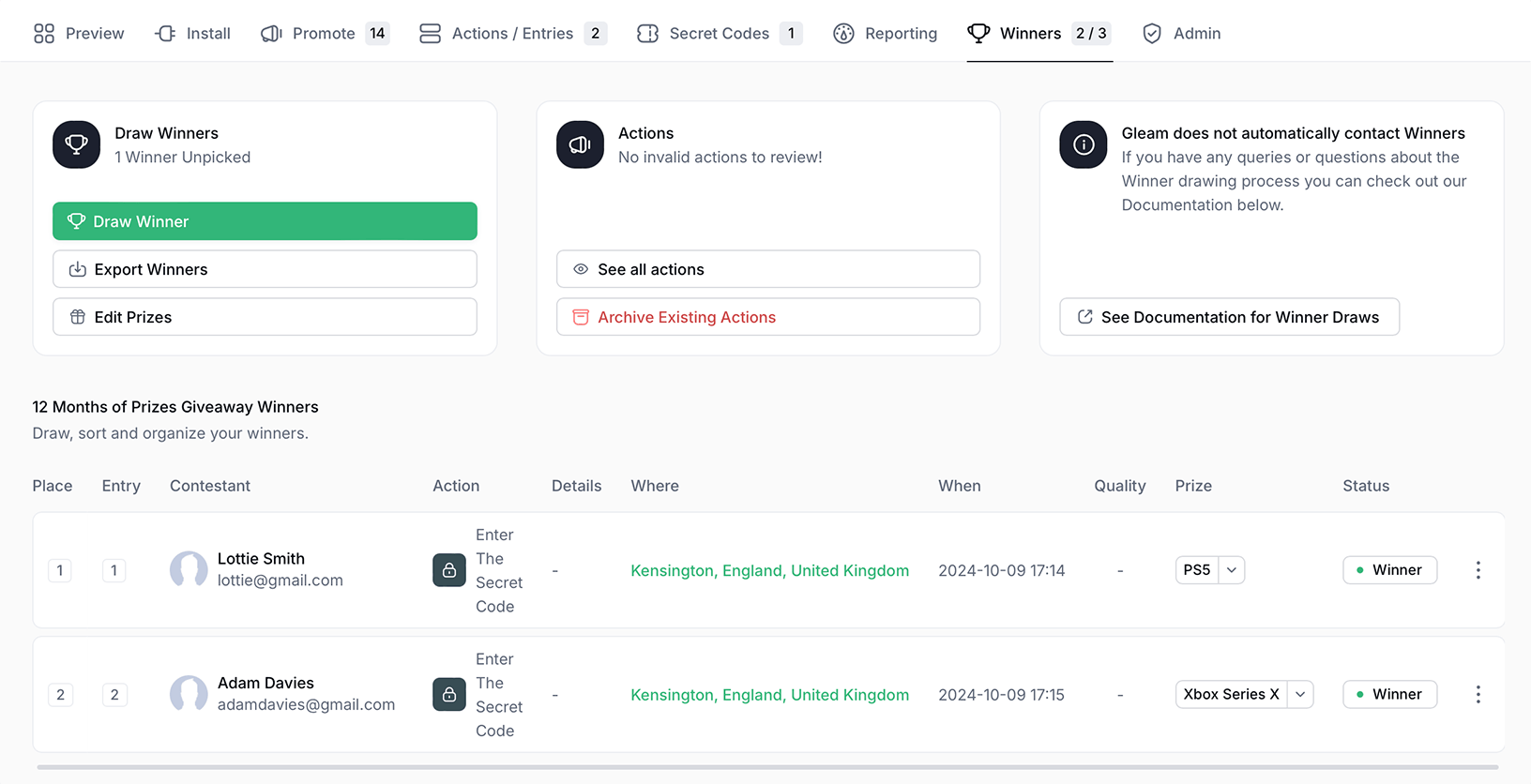Open the Actions / Entries tab
This screenshot has height=784, width=1531.
[512, 34]
